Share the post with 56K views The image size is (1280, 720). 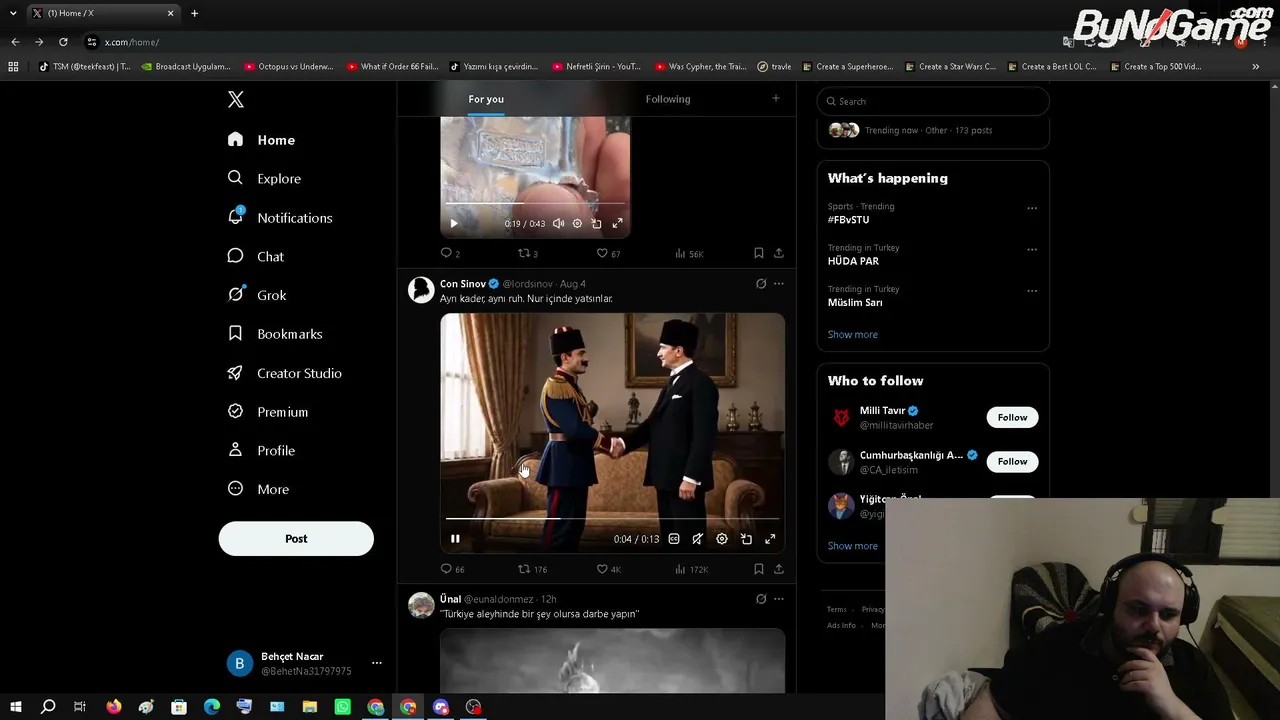pos(779,254)
